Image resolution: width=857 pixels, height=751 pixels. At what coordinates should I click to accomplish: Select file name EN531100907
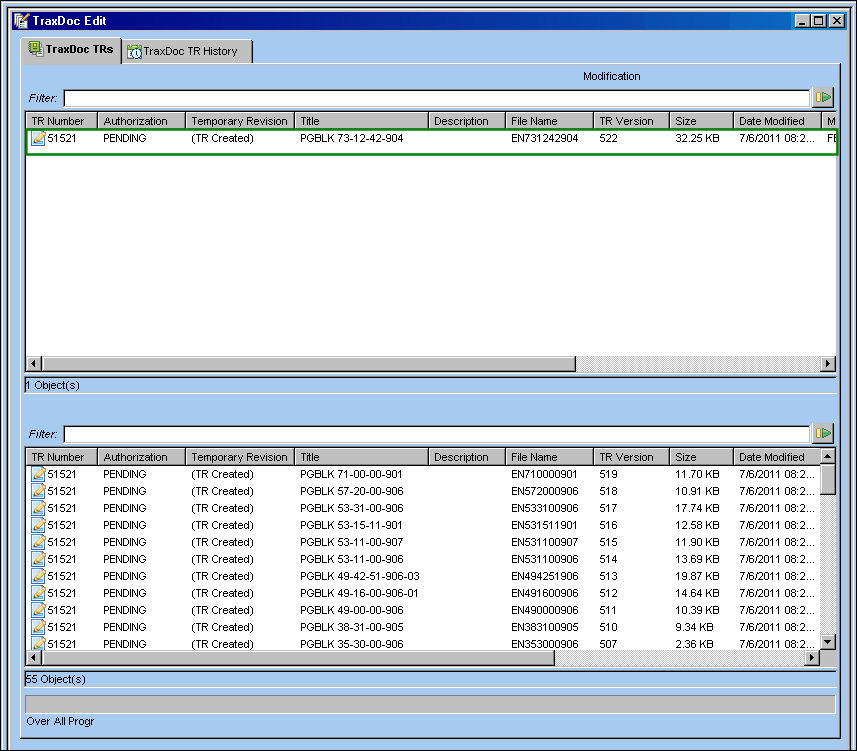pyautogui.click(x=544, y=542)
